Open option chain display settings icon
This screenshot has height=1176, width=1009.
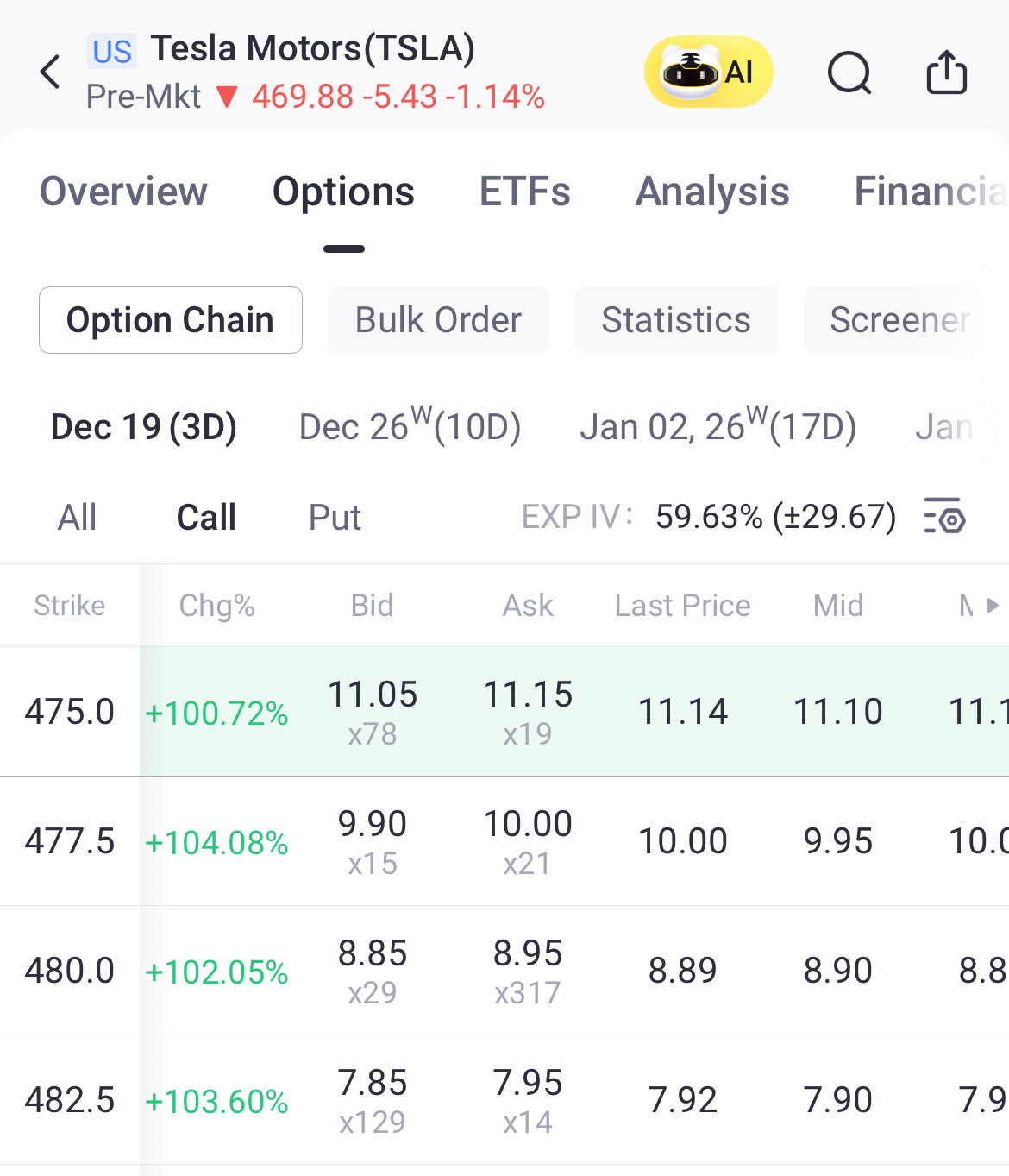pyautogui.click(x=944, y=516)
